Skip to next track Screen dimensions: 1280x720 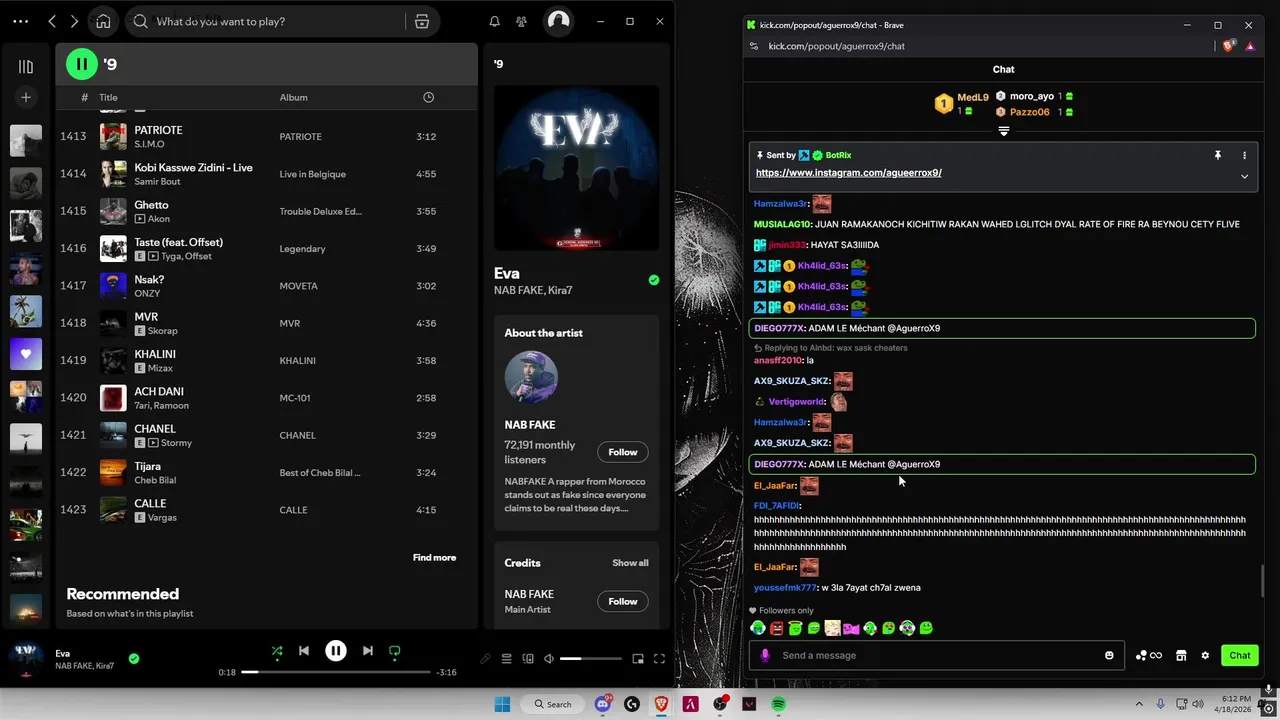tap(368, 651)
